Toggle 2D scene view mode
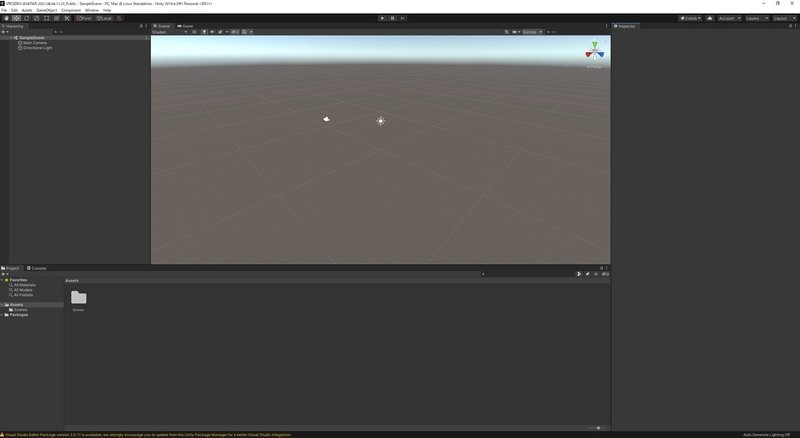The image size is (800, 438). coord(194,32)
